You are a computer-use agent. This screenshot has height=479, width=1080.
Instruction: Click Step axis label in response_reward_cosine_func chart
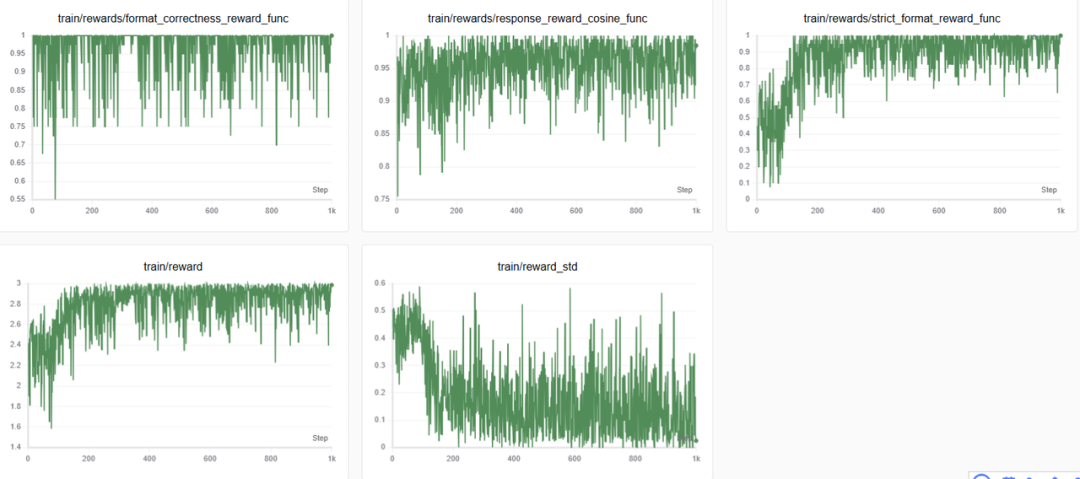click(685, 190)
